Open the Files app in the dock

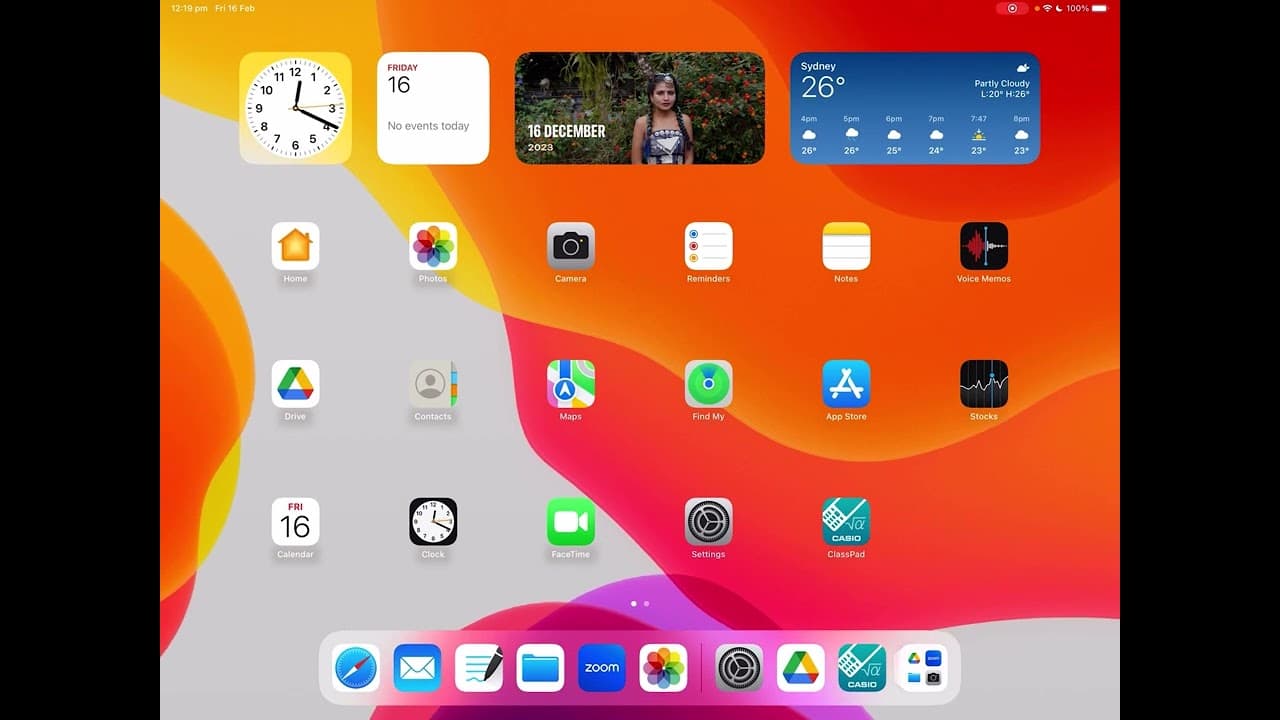tap(541, 668)
